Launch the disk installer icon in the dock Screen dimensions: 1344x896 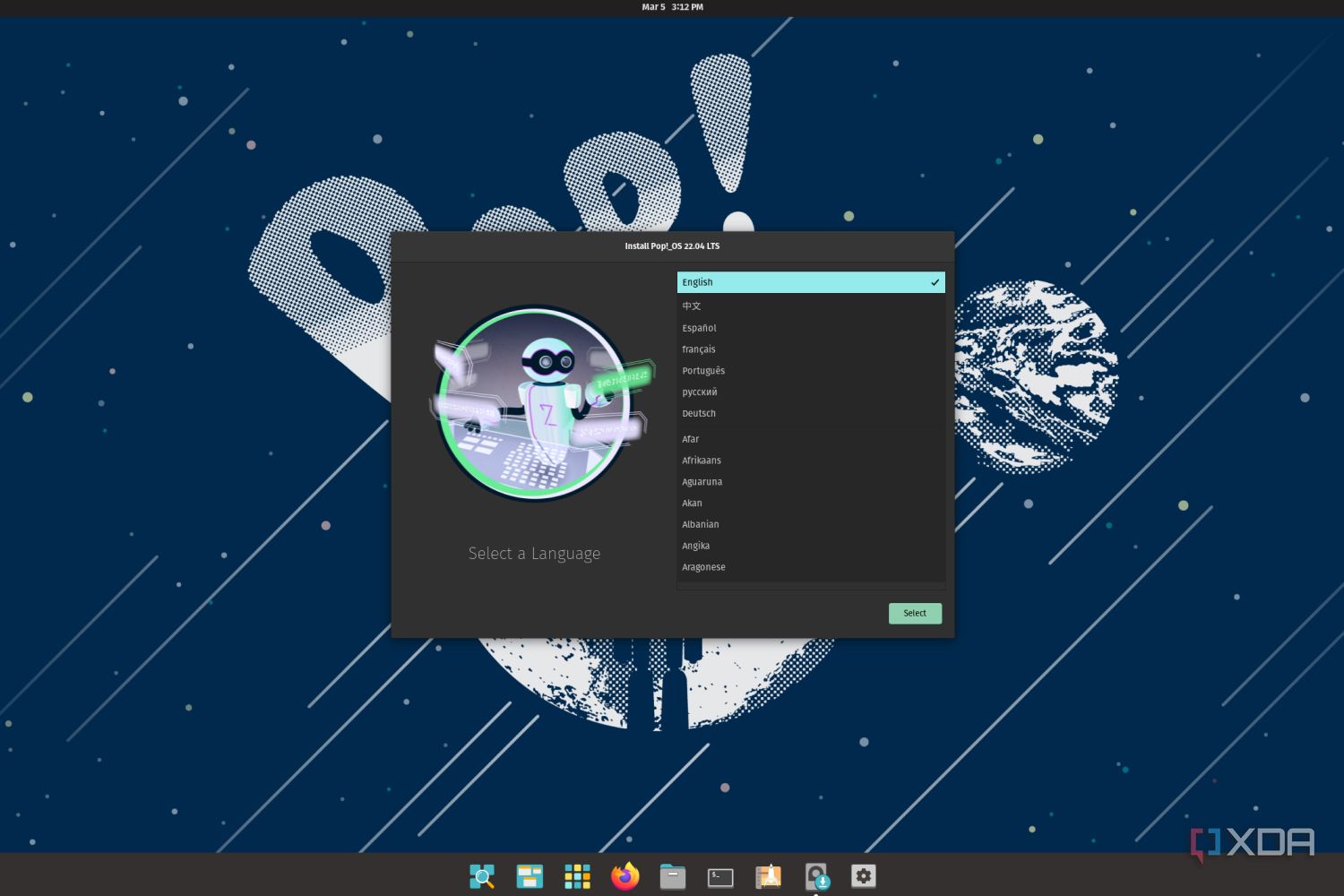click(816, 876)
